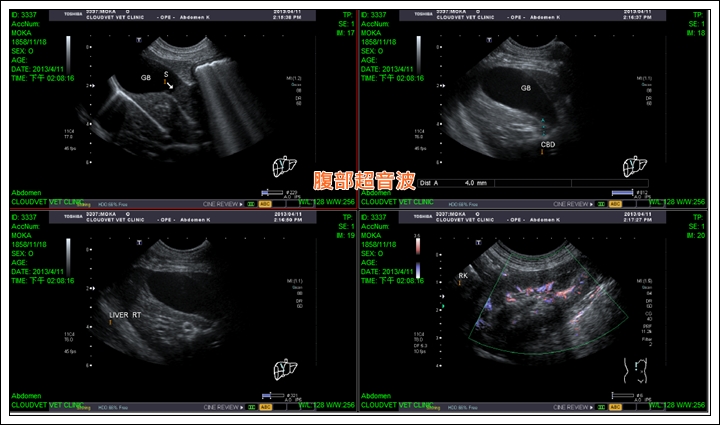Click the cine frame slider in the top-right panel
Image resolution: width=720 pixels, height=425 pixels.
click(x=622, y=192)
